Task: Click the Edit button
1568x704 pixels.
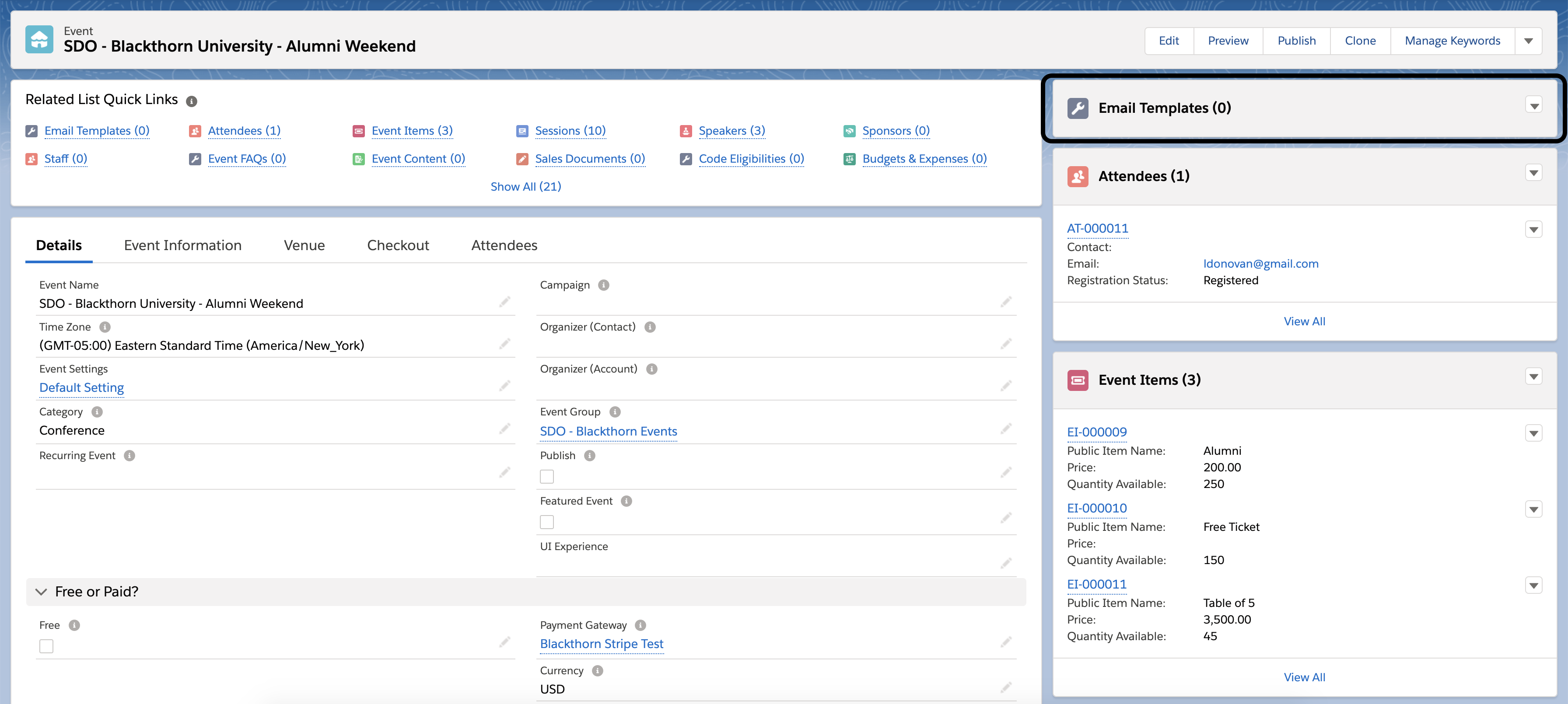Action: (1169, 41)
